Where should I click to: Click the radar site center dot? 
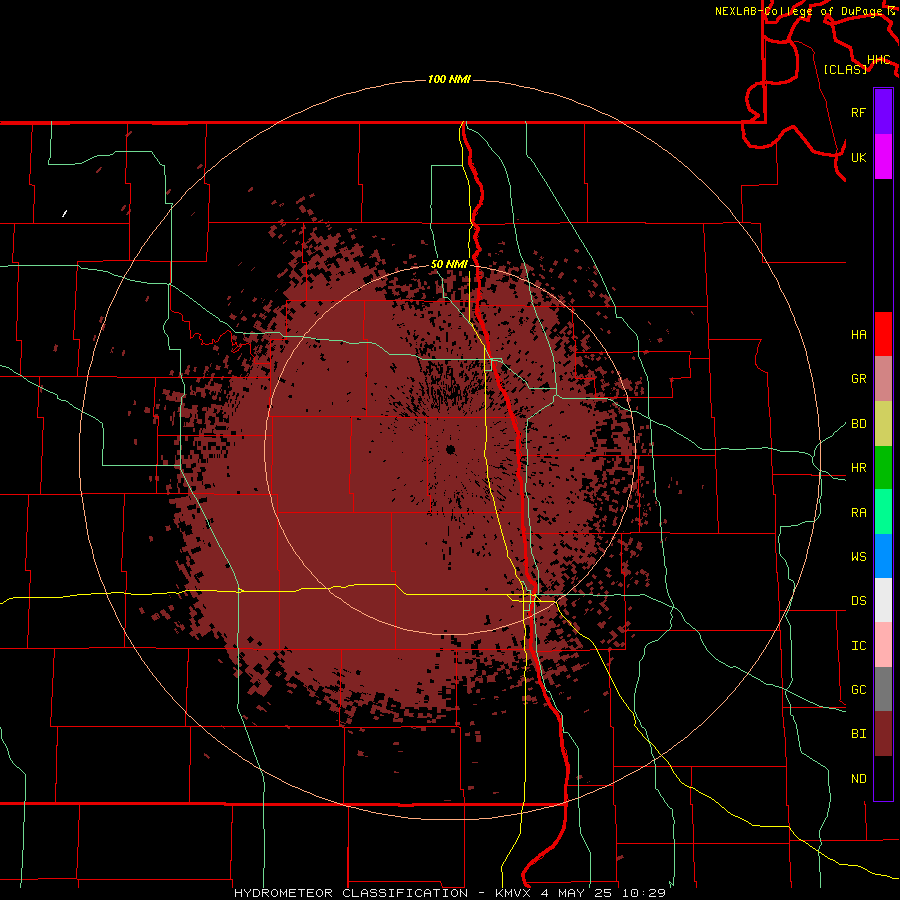451,449
